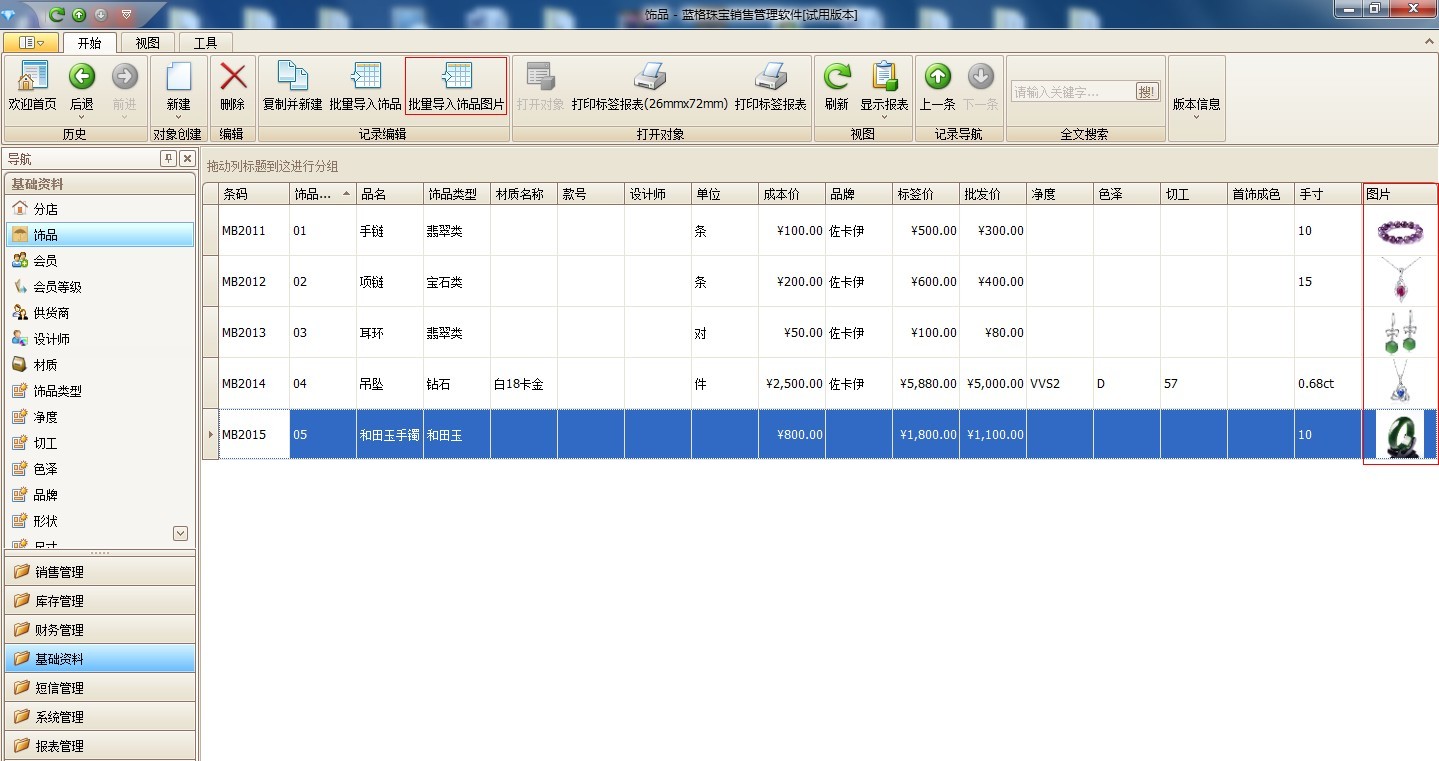Click the 欢迎首页 home icon
The image size is (1439, 761).
[32, 78]
